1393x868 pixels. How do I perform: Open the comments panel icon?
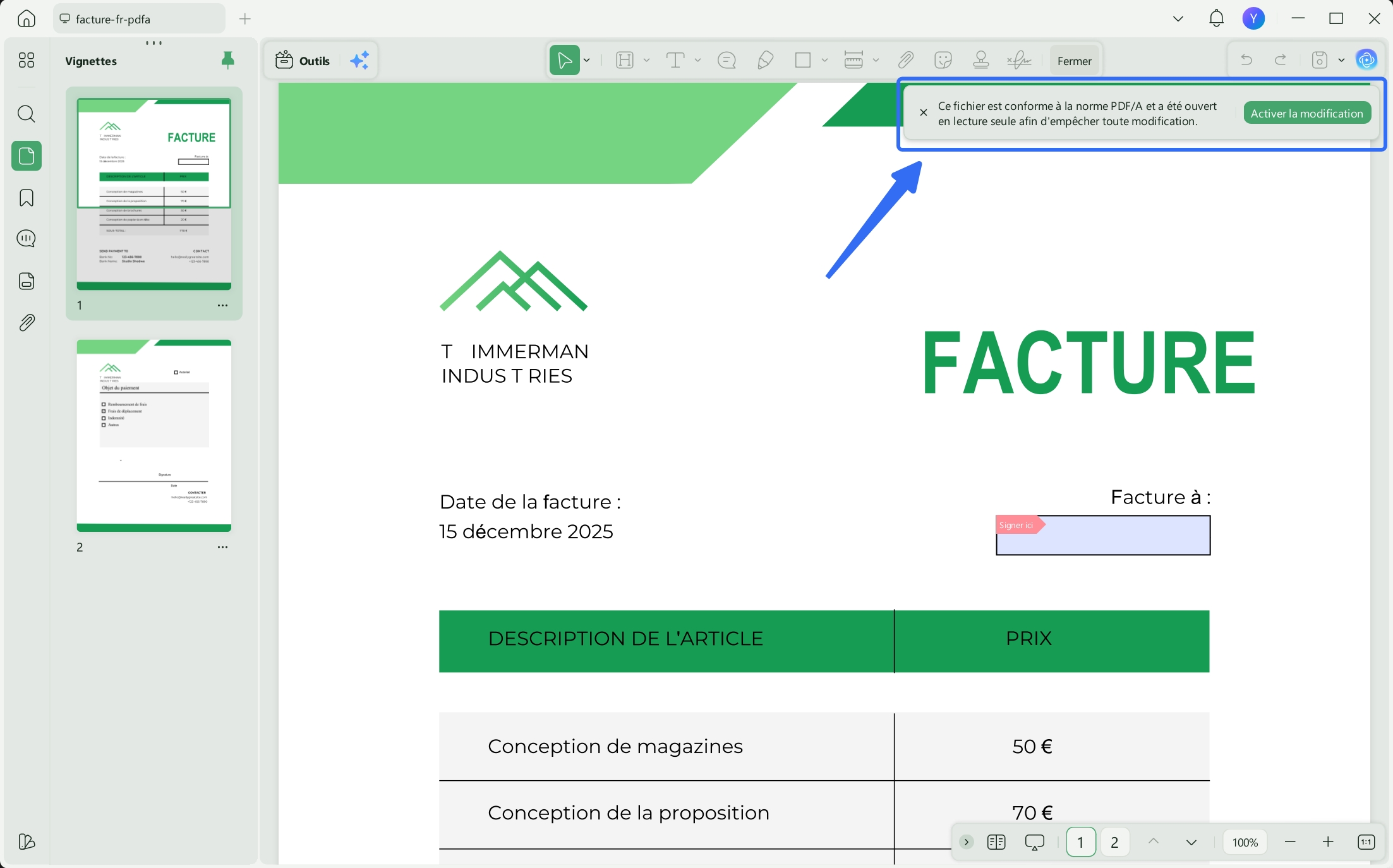tap(27, 239)
